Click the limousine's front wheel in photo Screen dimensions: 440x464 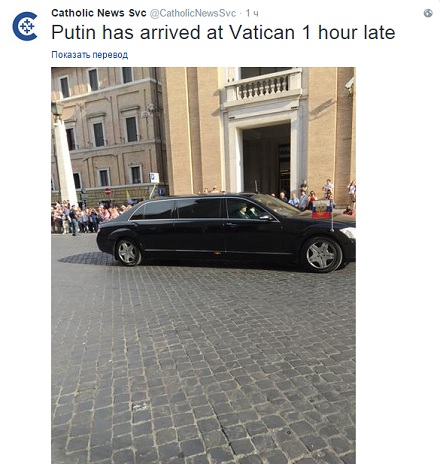322,255
